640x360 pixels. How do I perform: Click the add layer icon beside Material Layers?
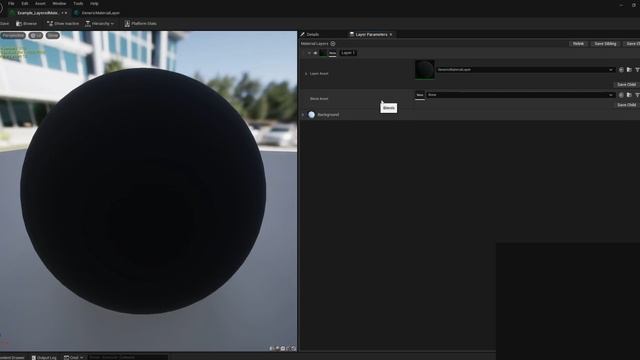click(333, 44)
